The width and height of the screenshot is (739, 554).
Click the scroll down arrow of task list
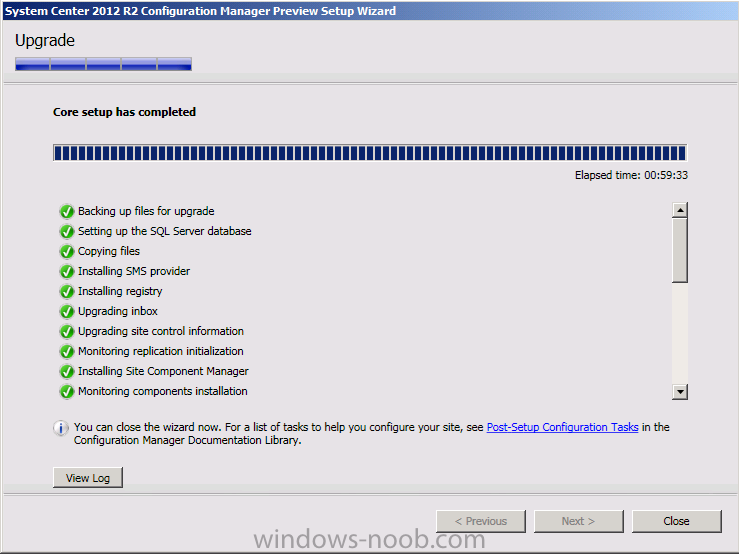(x=680, y=391)
